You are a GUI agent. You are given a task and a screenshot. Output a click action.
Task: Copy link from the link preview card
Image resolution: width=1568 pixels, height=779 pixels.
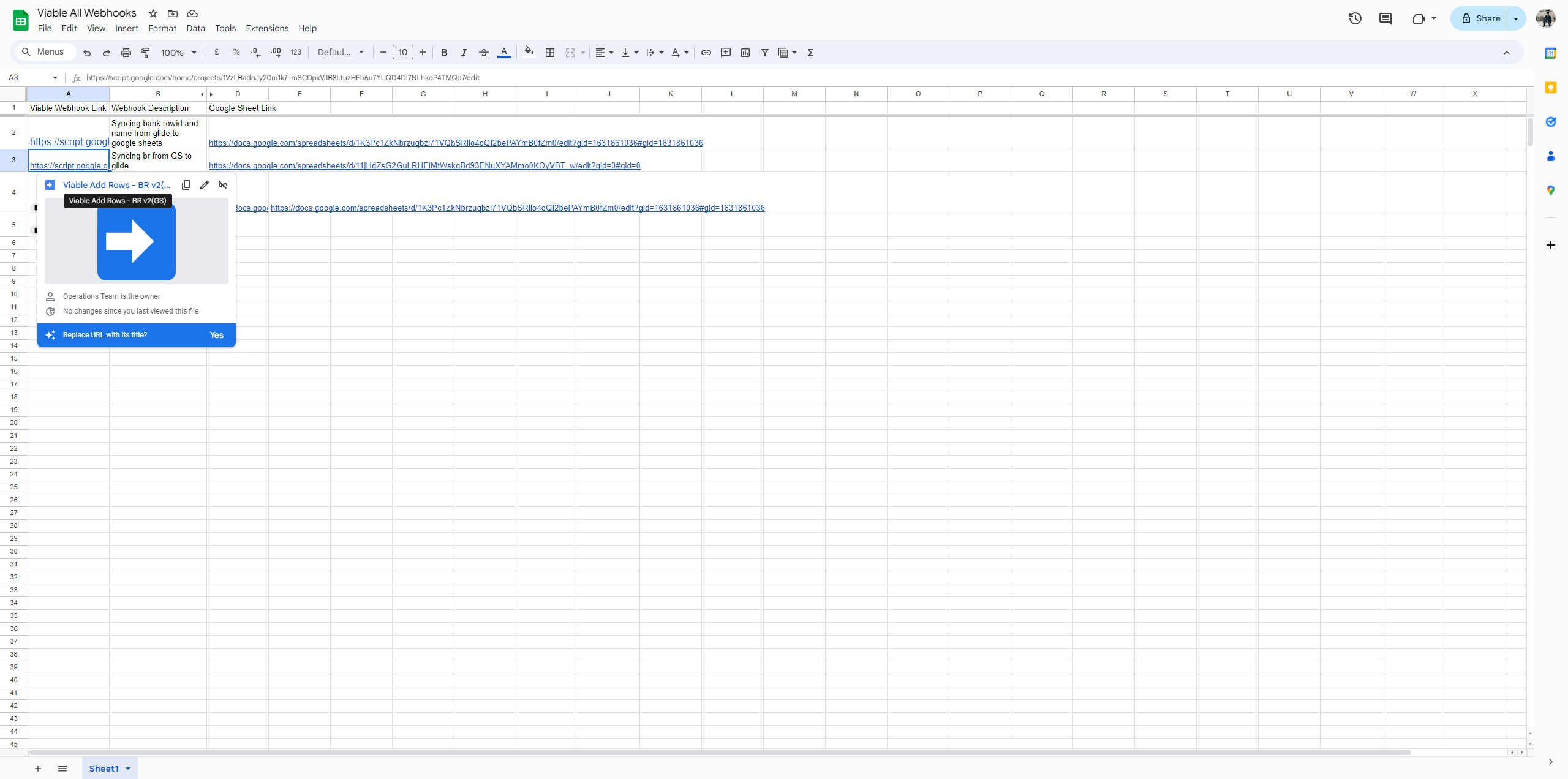point(186,185)
